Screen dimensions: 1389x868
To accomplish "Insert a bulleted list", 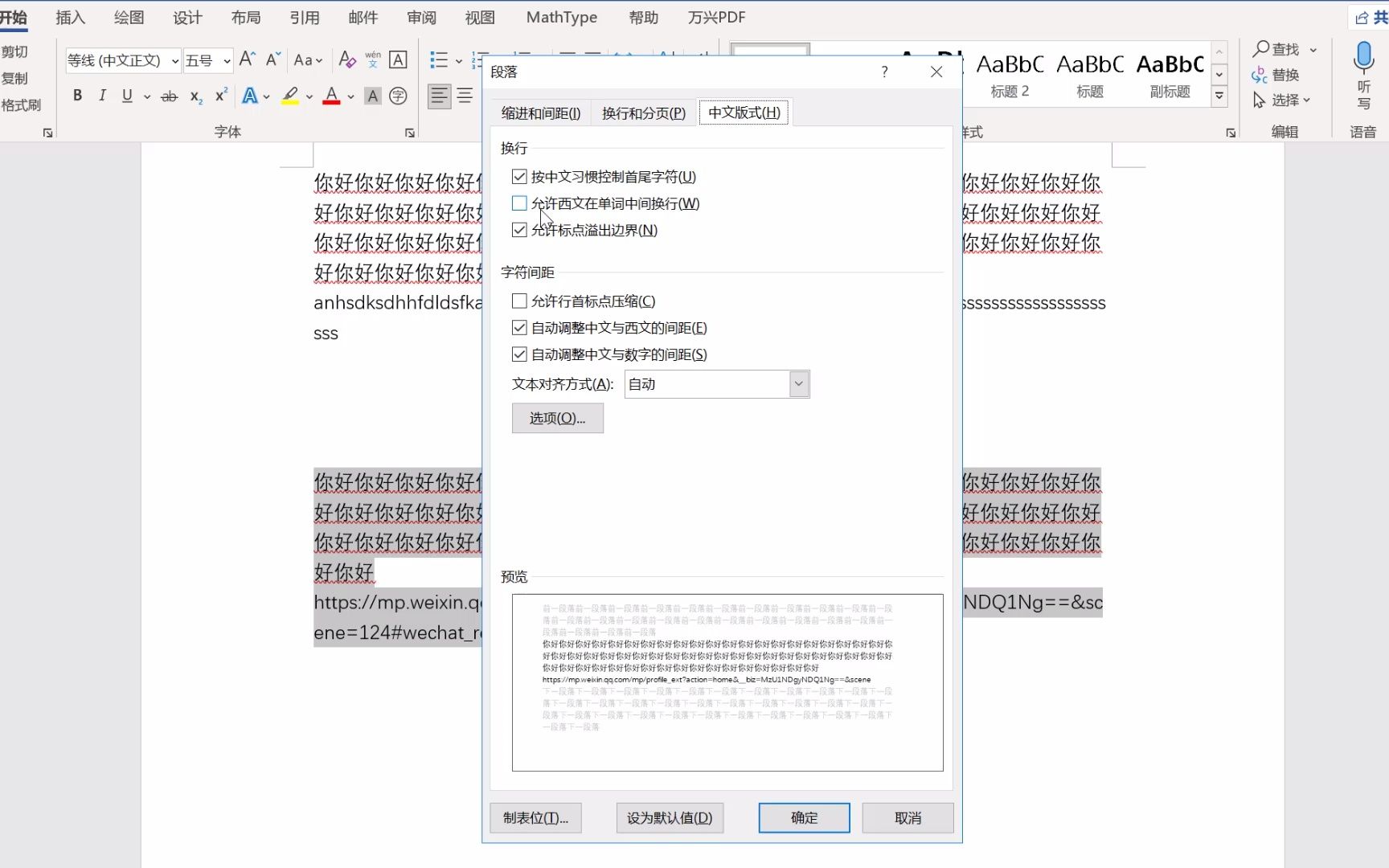I will [x=439, y=59].
